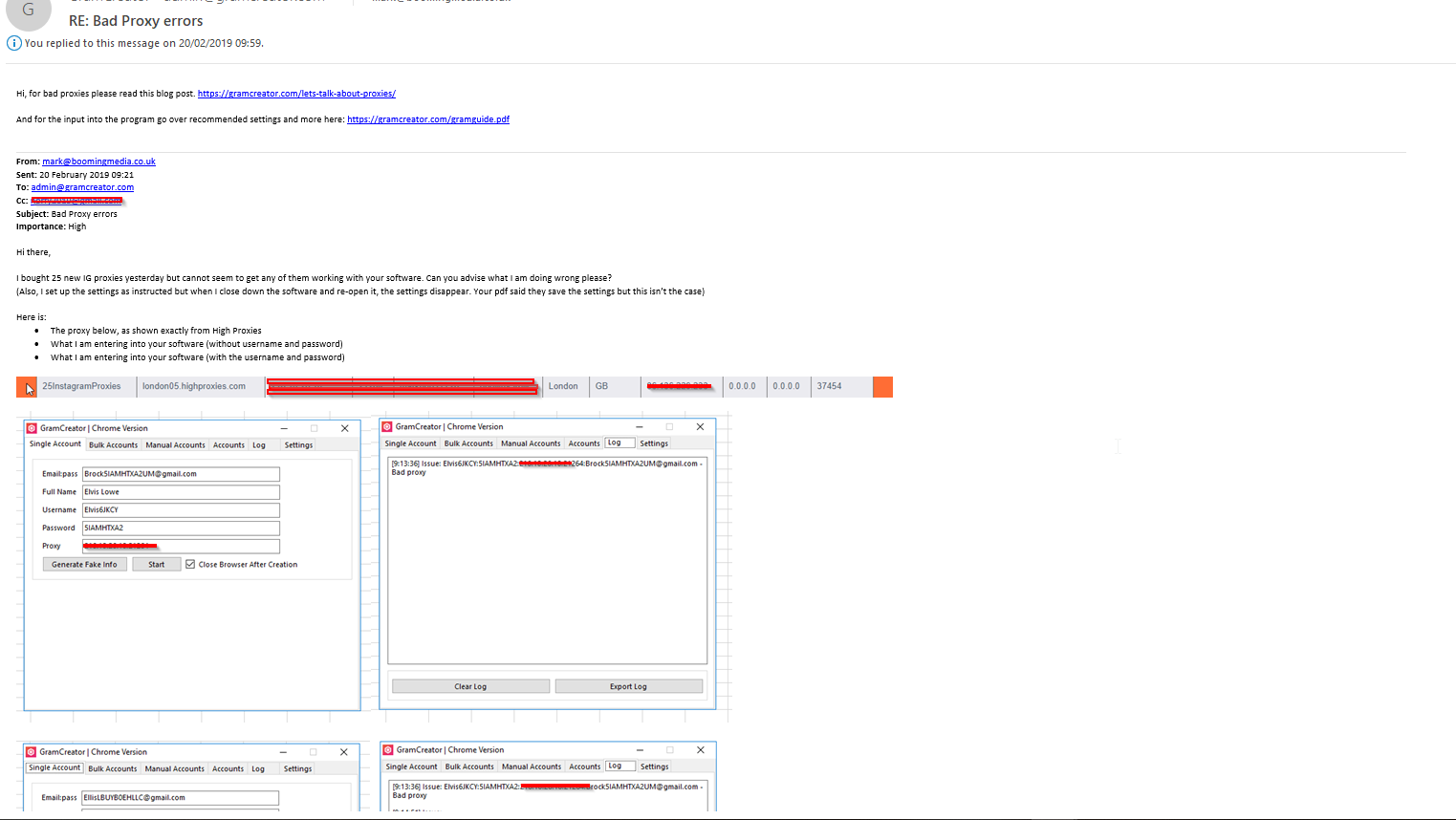The image size is (1456, 820).
Task: Open the Accounts tab in the Ellis email window
Action: (x=228, y=768)
